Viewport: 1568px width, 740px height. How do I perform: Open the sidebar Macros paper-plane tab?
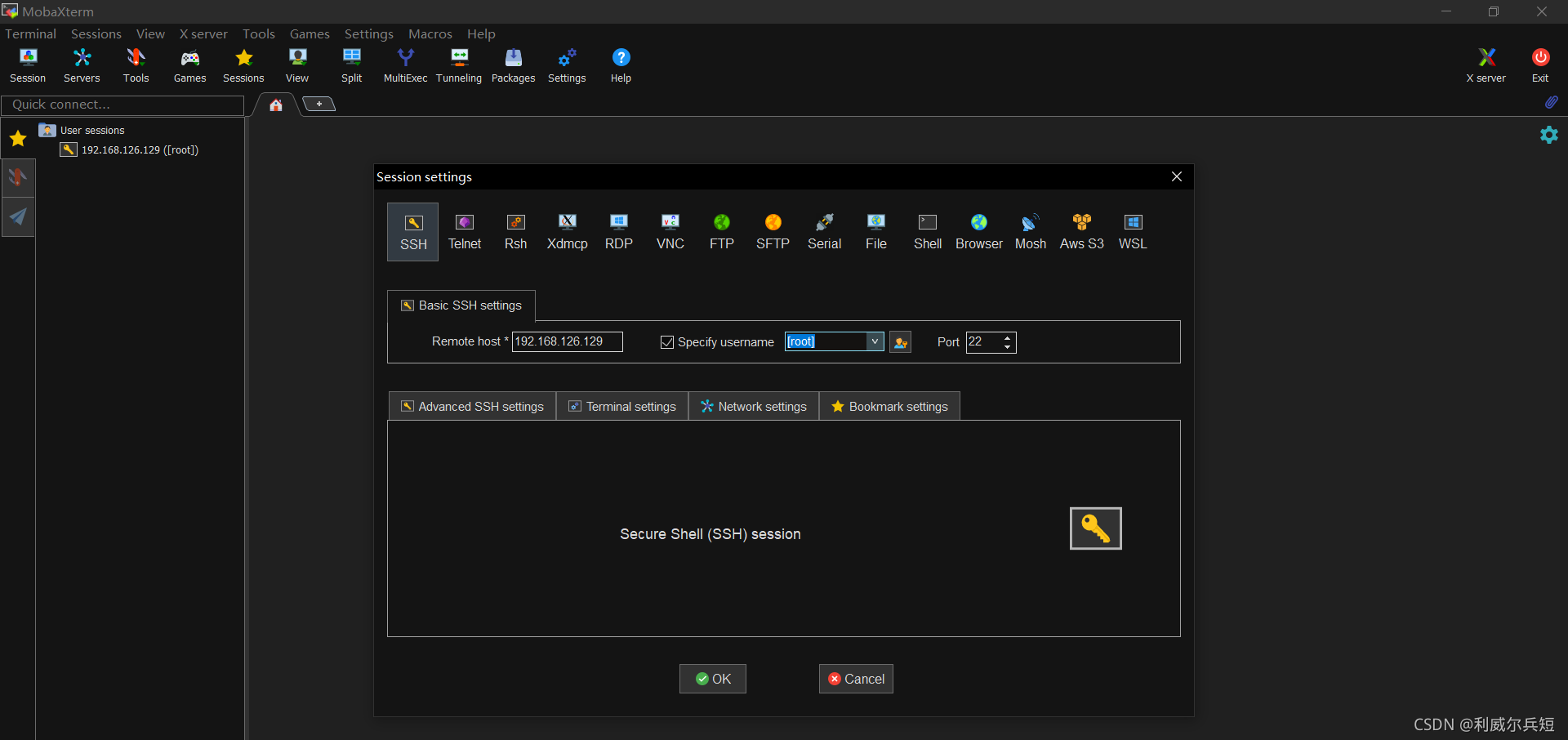18,216
